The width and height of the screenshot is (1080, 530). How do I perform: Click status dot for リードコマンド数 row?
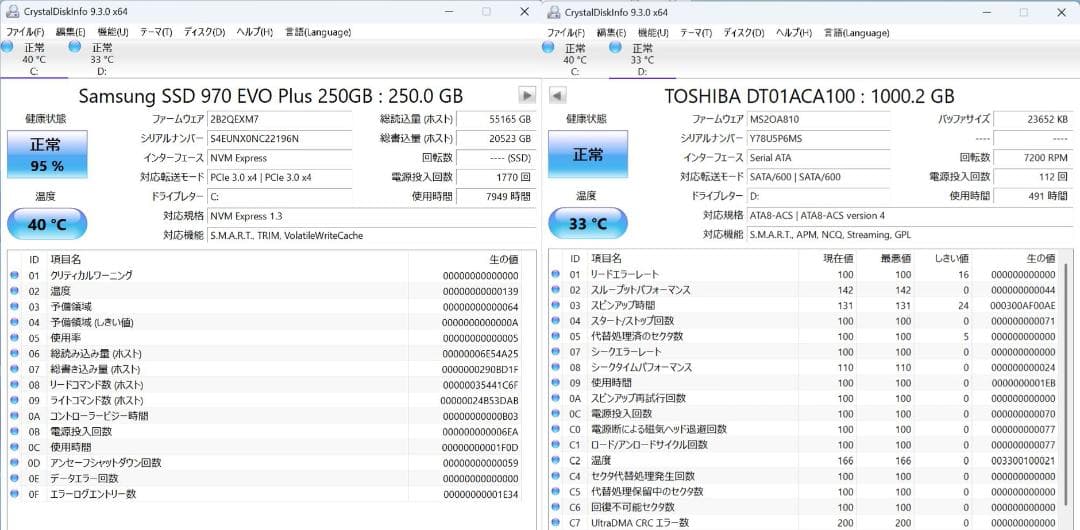coord(14,385)
